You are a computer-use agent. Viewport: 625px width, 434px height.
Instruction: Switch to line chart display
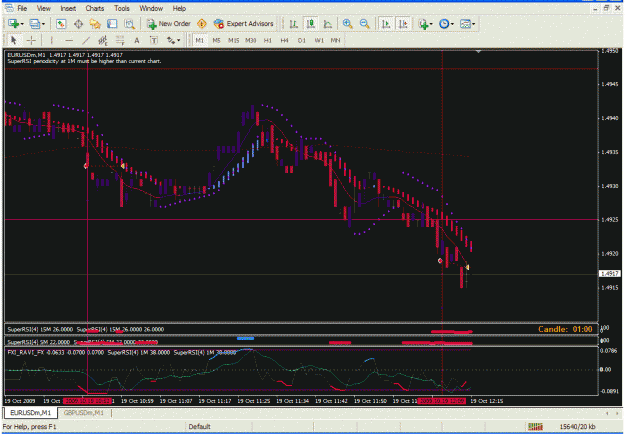pyautogui.click(x=328, y=24)
